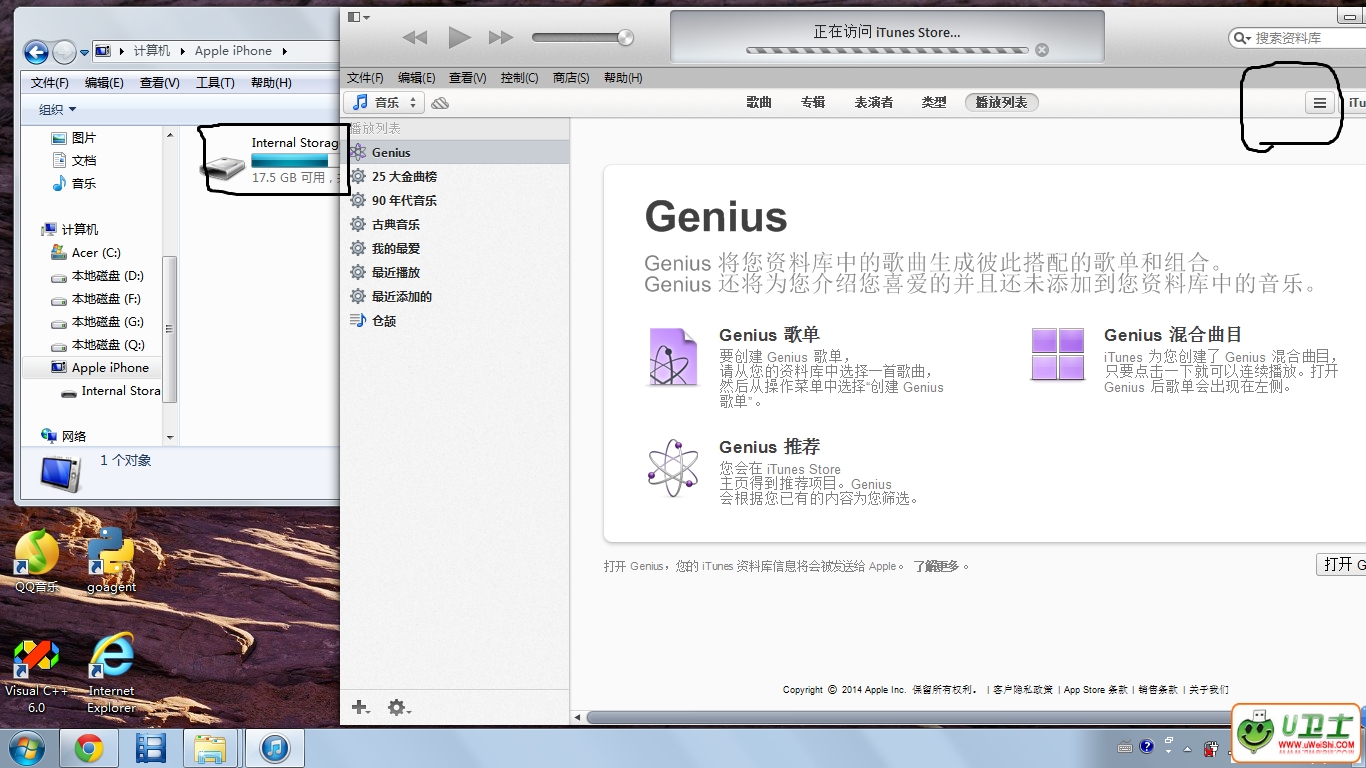This screenshot has height=768, width=1366.
Task: Select 本地磁盘 (G:) in Explorer tree
Action: 97,322
